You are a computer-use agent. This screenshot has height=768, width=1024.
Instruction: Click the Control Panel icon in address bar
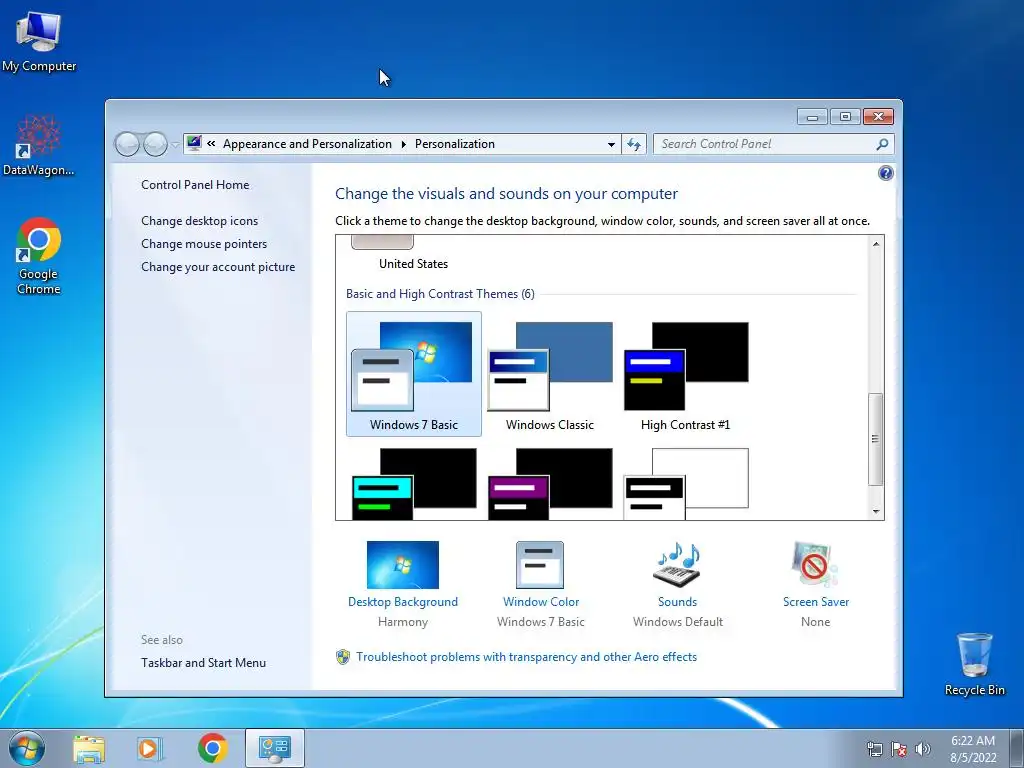(x=194, y=144)
